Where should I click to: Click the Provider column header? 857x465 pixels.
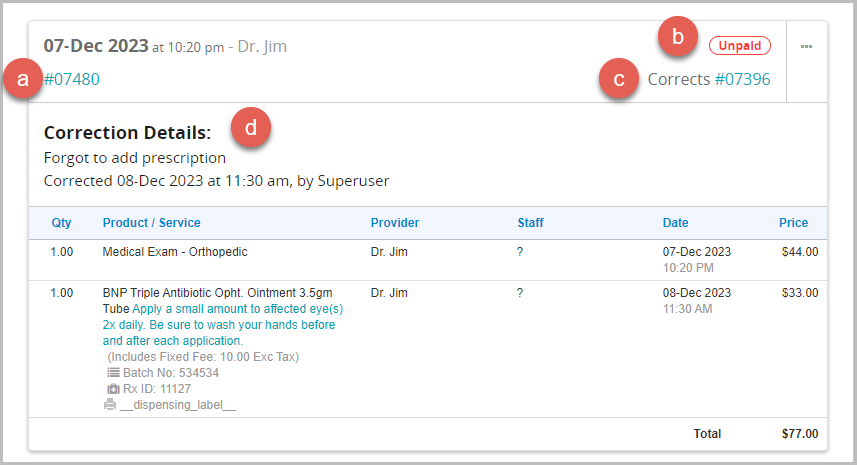(x=395, y=223)
